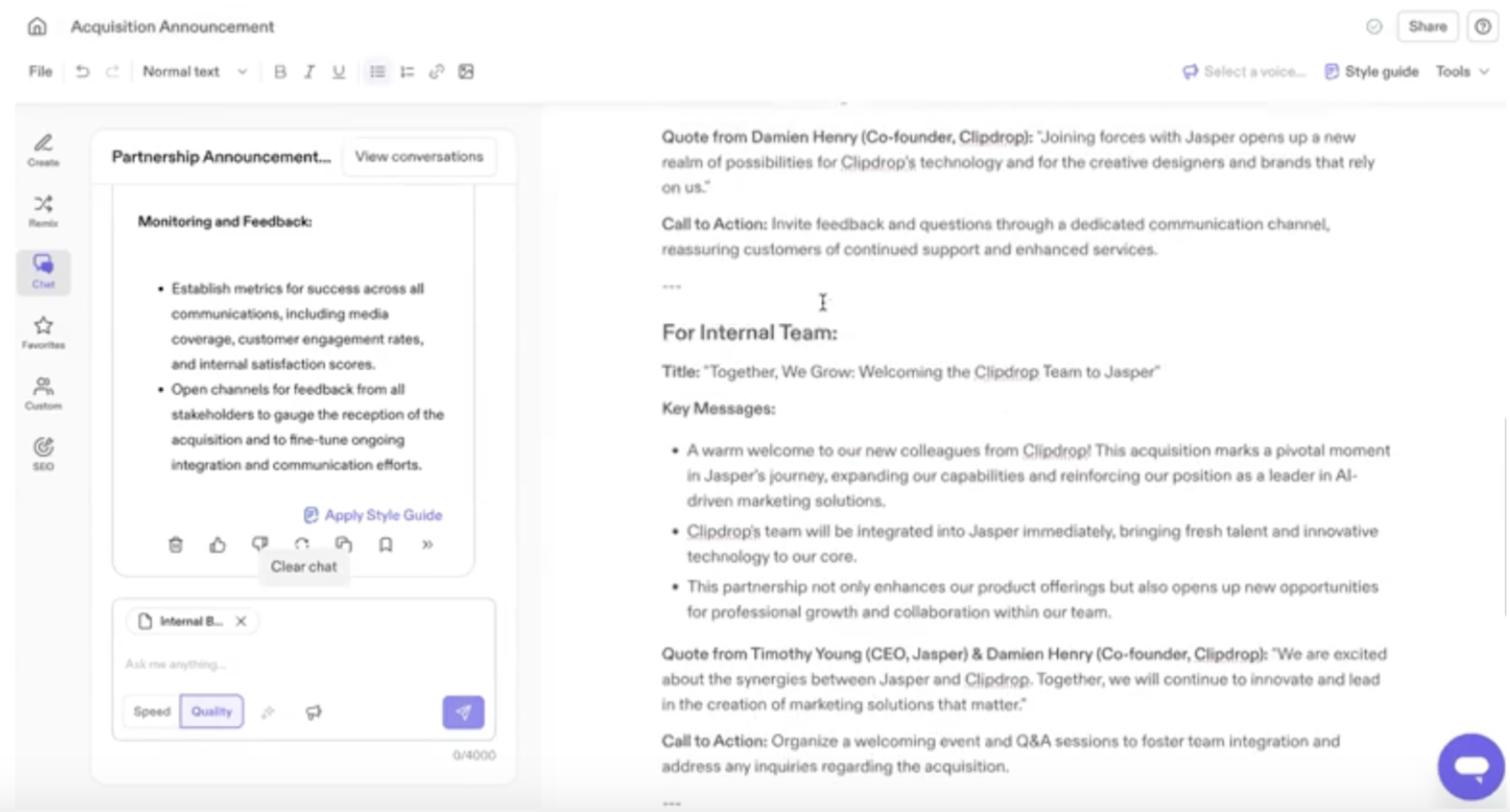Screen dimensions: 1510x812
Task: Open the Remix sidebar tab
Action: [43, 211]
